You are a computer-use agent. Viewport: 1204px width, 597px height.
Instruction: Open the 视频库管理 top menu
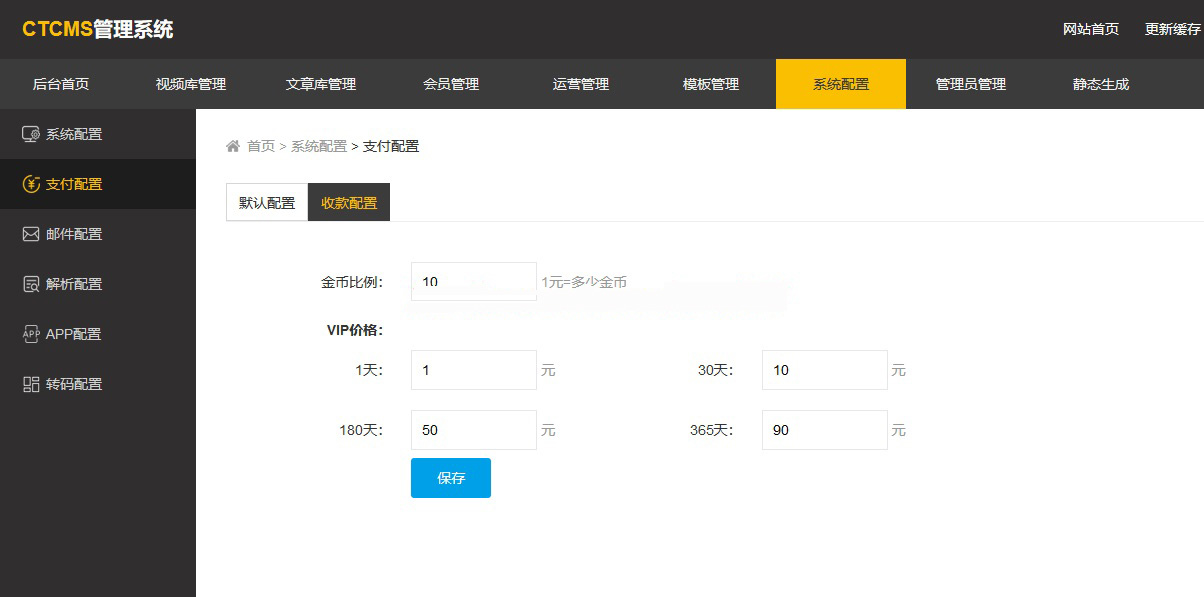tap(191, 84)
